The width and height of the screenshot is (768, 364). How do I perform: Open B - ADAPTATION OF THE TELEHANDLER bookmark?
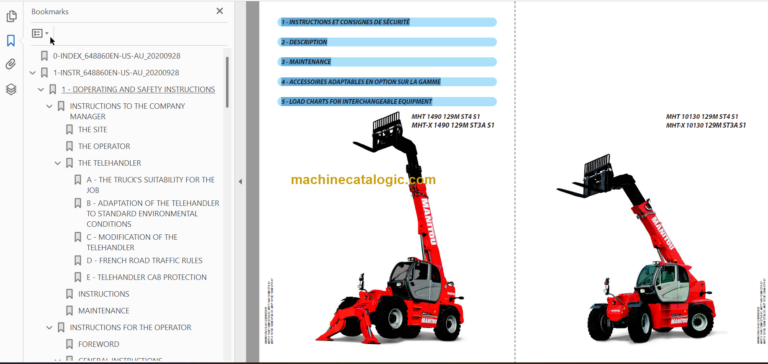click(153, 214)
